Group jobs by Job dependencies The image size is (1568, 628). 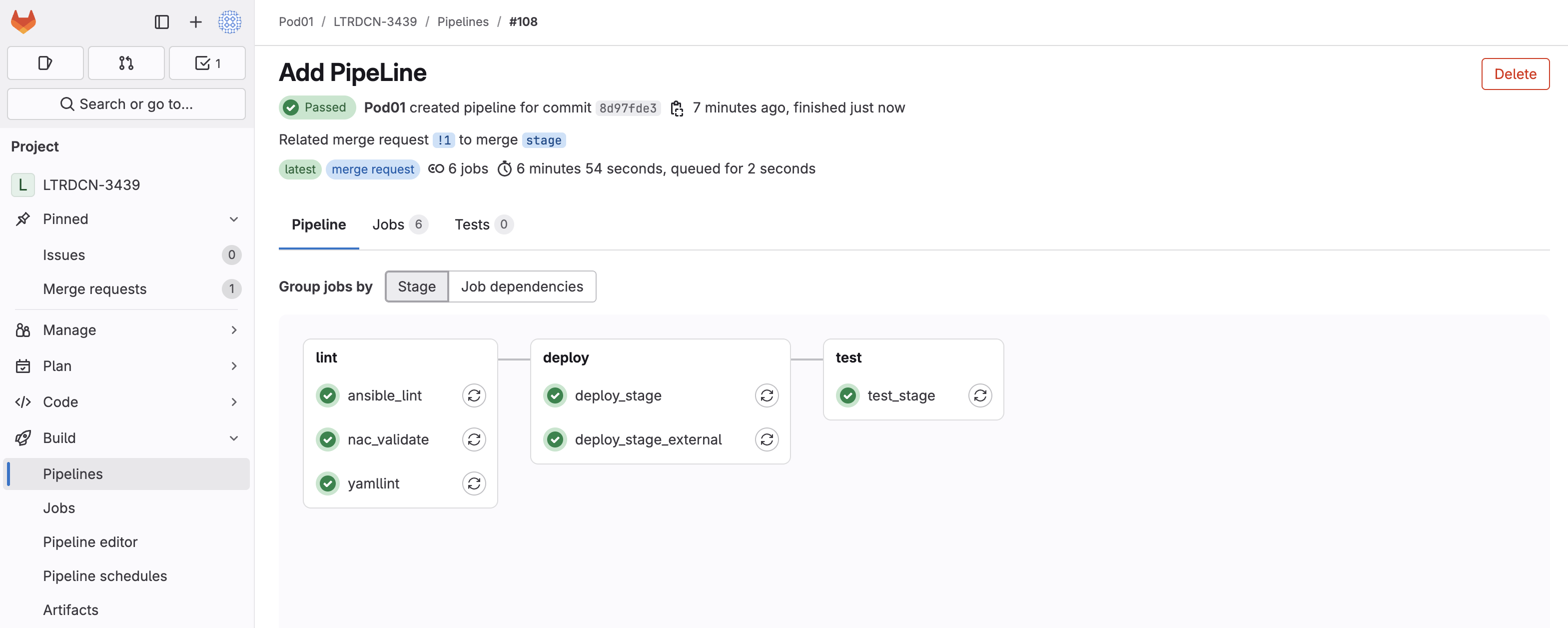[x=522, y=286]
